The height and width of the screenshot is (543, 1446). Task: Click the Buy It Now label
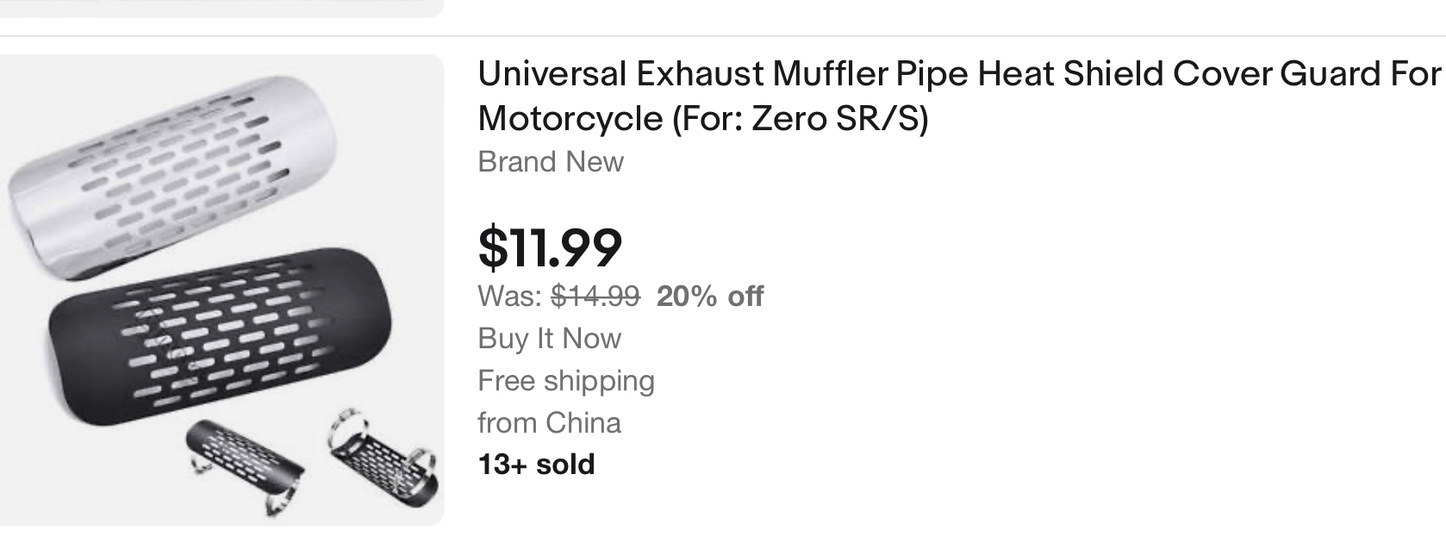click(549, 338)
